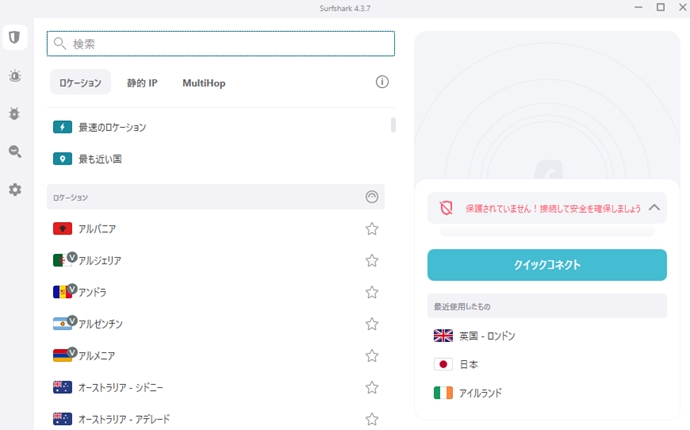Screen dimensions: 690x430
Task: Click the Japan flag in recently used
Action: click(443, 364)
